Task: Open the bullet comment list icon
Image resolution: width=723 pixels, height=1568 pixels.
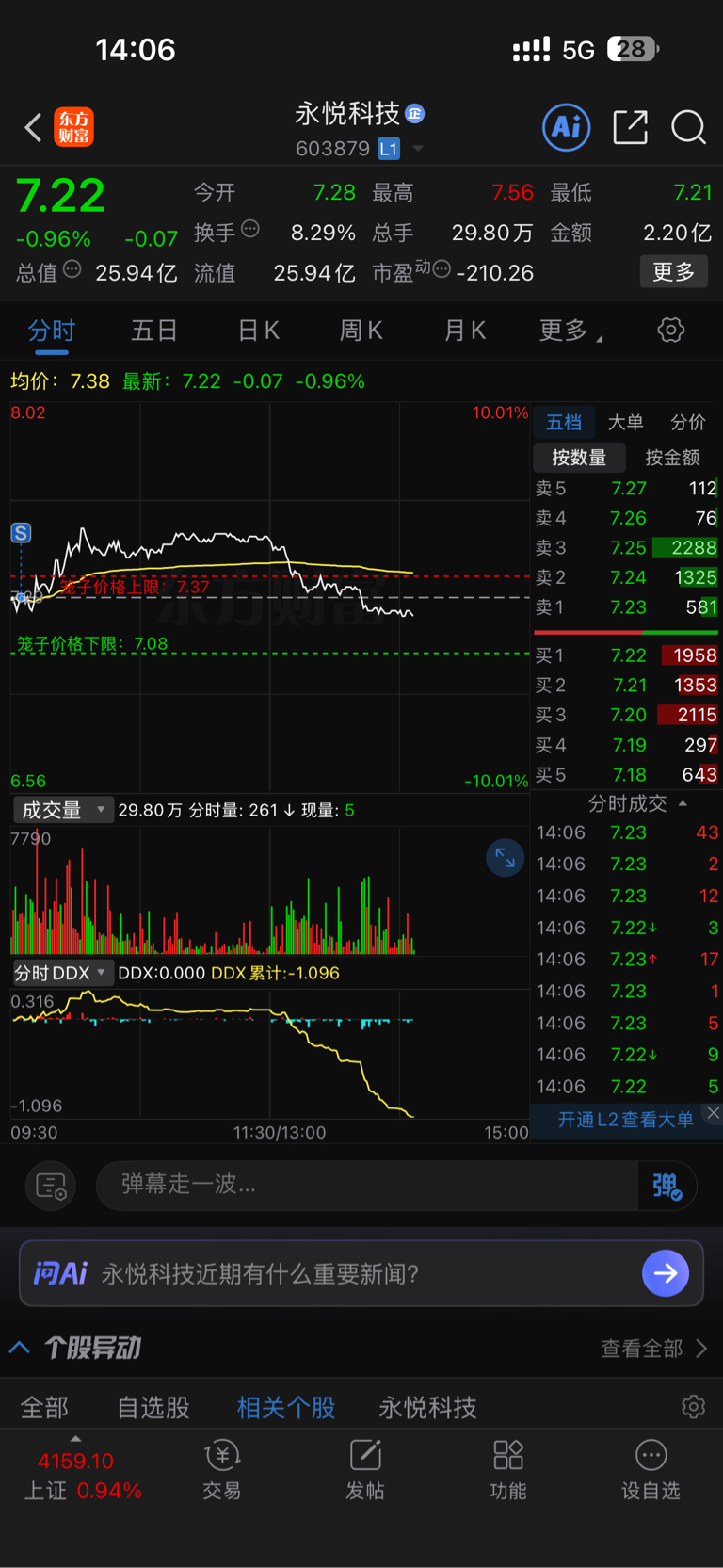Action: click(51, 1185)
